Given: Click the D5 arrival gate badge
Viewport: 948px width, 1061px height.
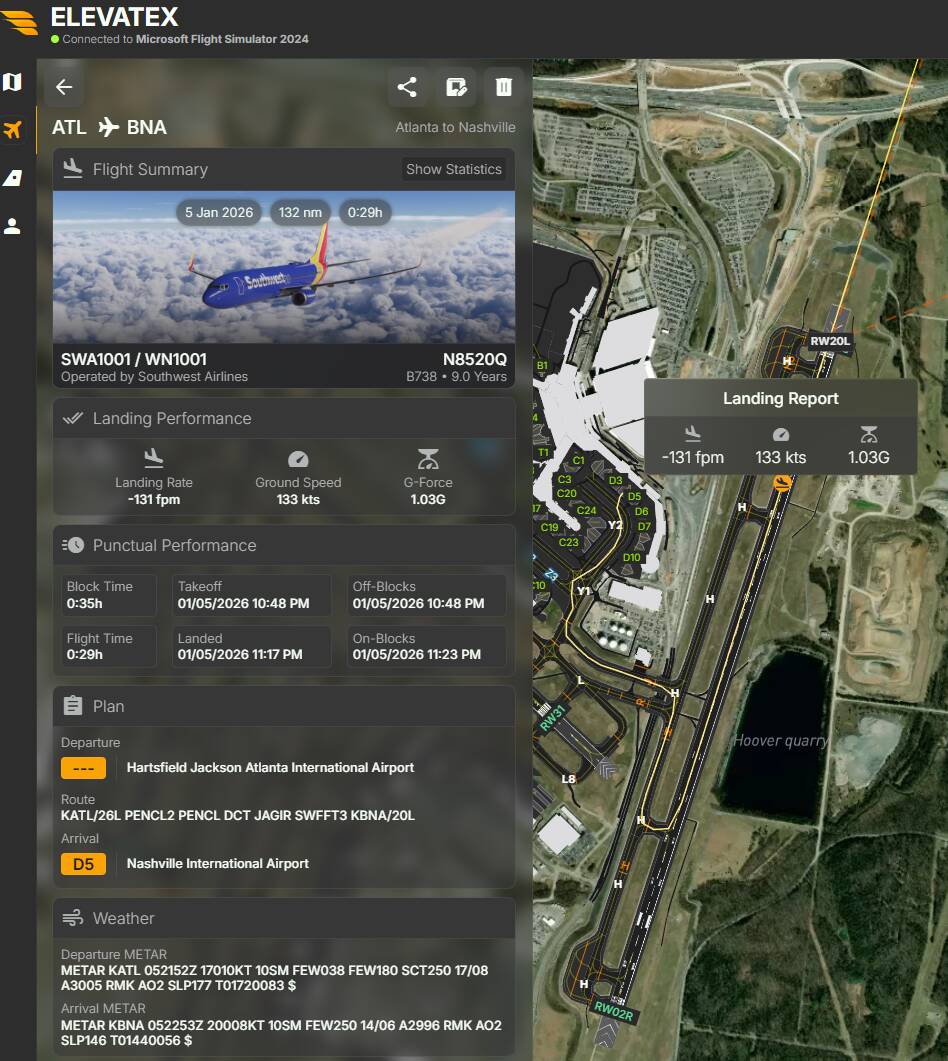Looking at the screenshot, I should (x=83, y=863).
